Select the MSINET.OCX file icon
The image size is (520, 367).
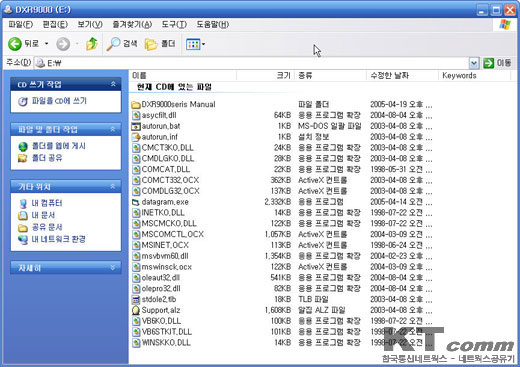point(136,245)
